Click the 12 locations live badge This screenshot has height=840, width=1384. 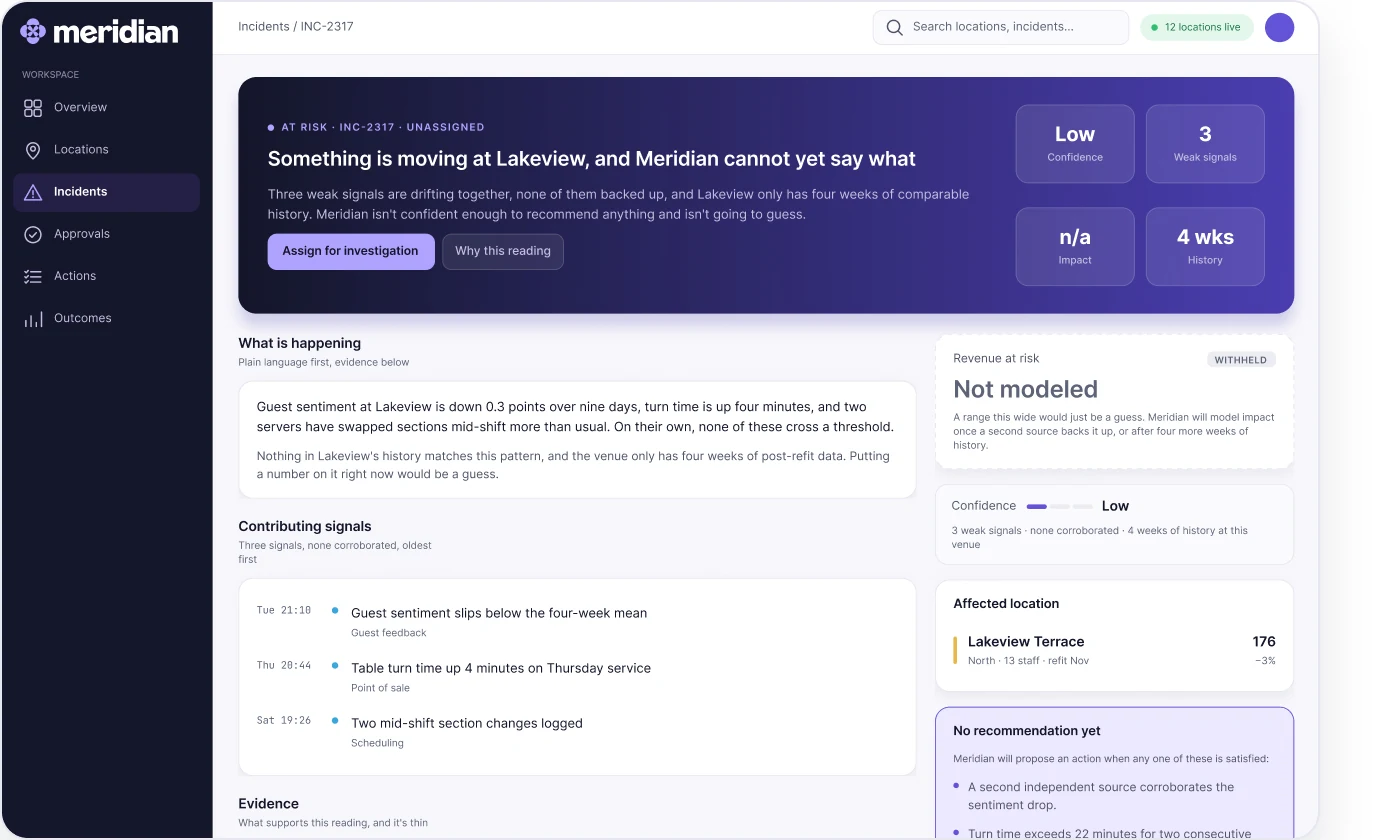1197,28
